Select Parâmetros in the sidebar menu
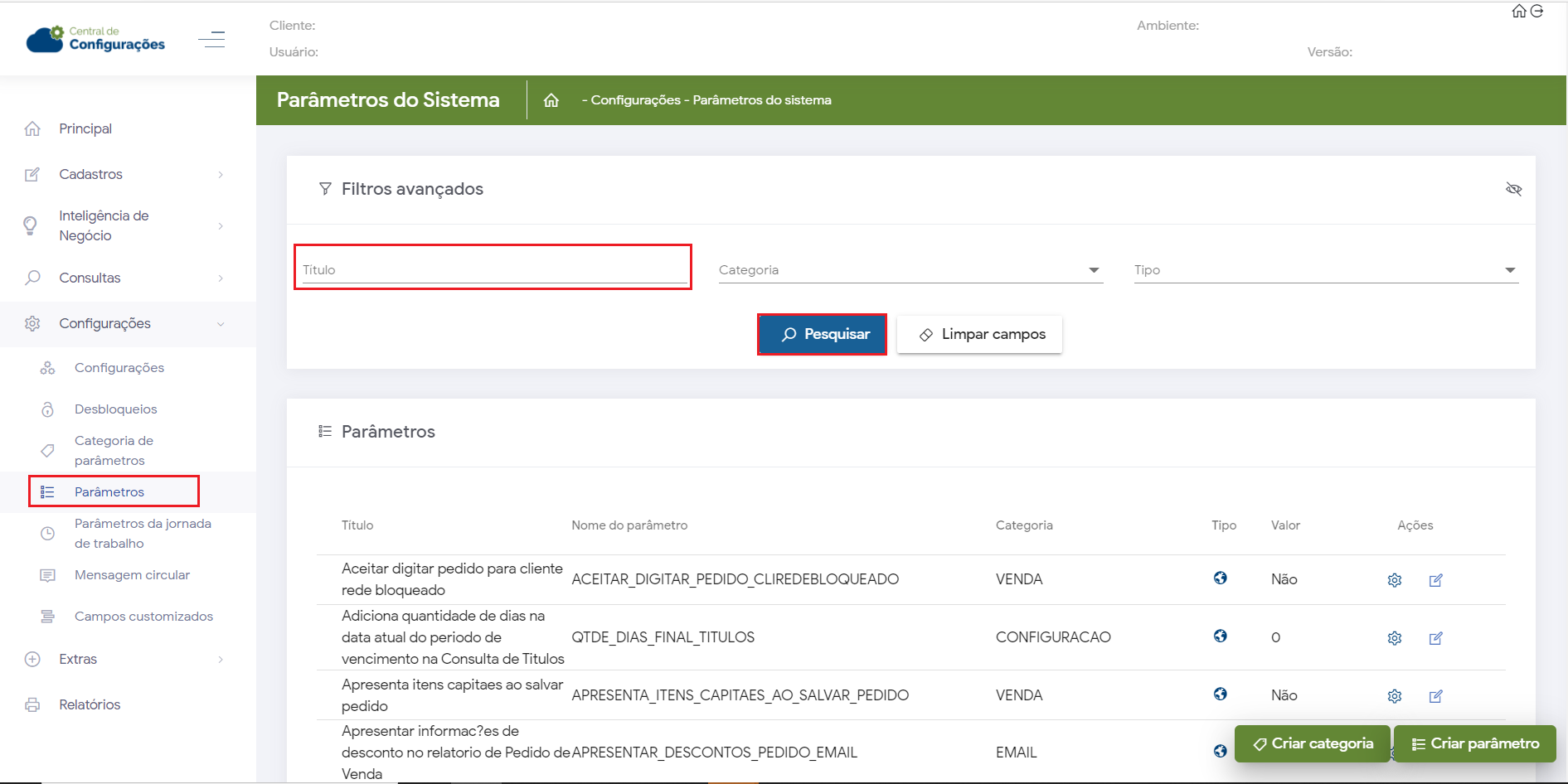This screenshot has width=1568, height=784. tap(109, 492)
